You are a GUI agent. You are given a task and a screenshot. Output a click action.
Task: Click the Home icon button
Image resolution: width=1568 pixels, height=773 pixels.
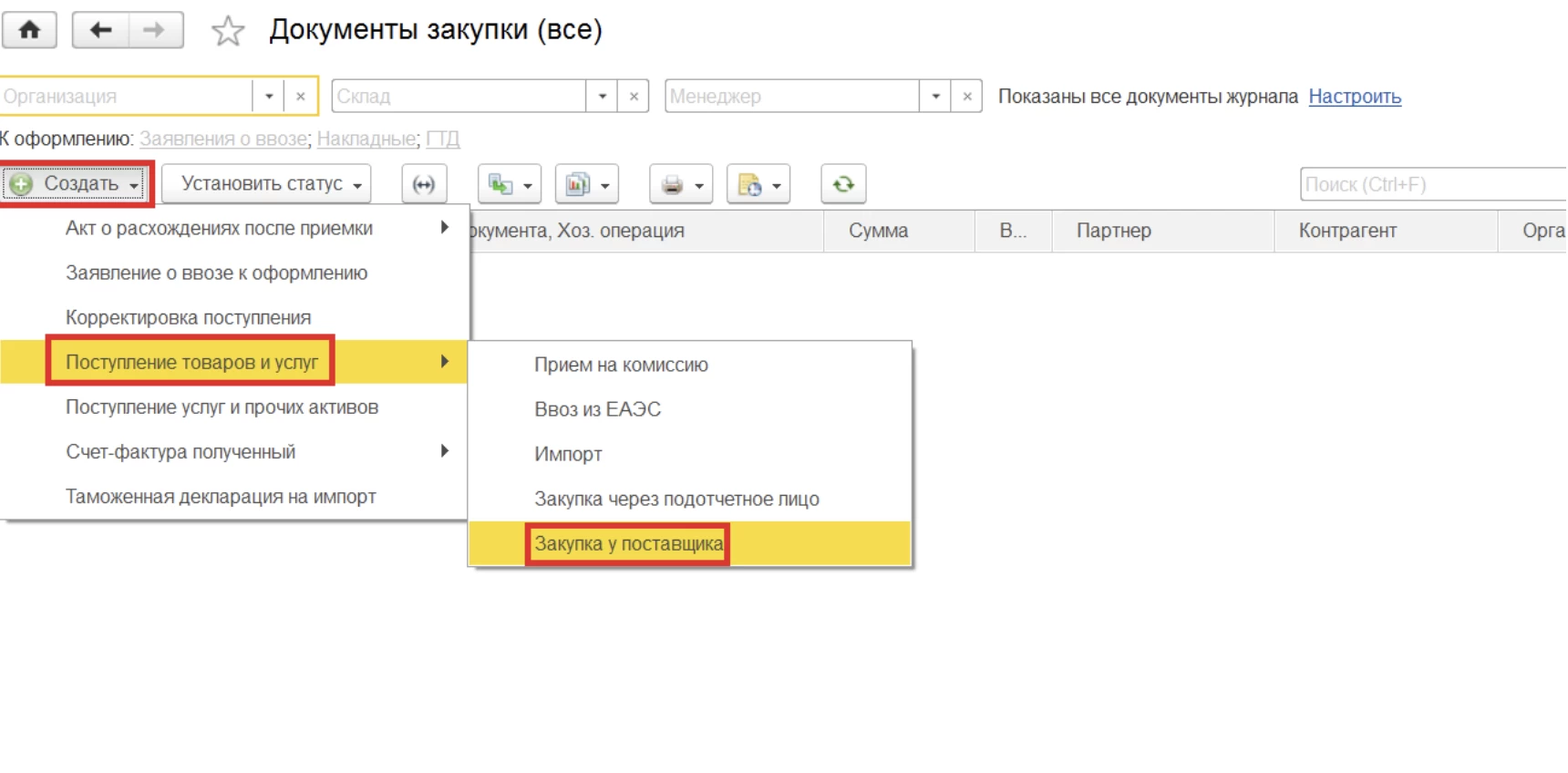[29, 30]
